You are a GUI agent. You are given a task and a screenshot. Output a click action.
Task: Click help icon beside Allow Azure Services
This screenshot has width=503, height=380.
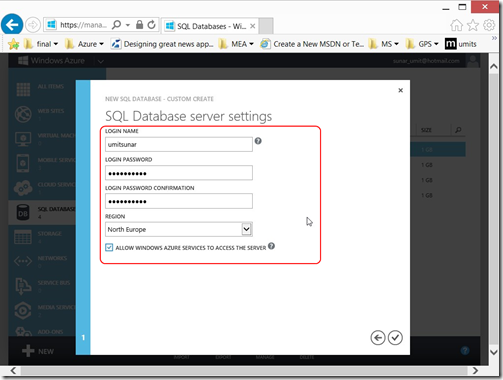271,246
